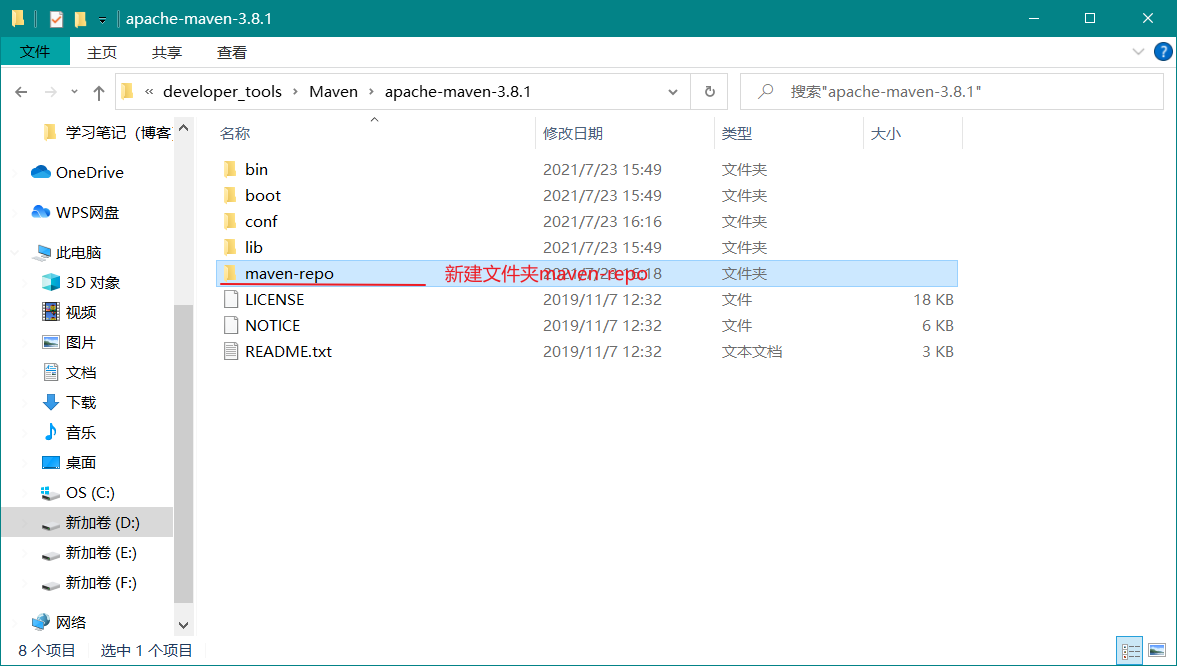Open the 新加卷 (D:) drive
Viewport: 1177px width, 666px height.
[x=102, y=523]
